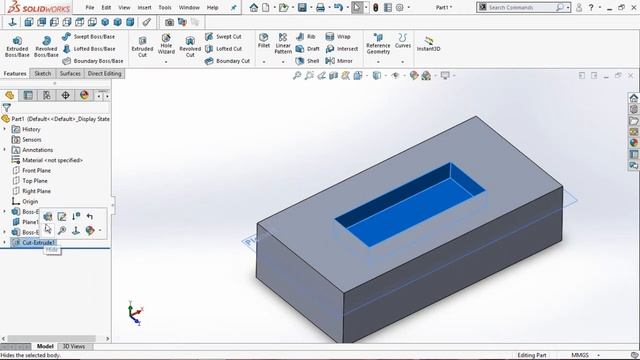Open the Hole Wizard dropdown arrow
This screenshot has width=640, height=360.
click(166, 62)
